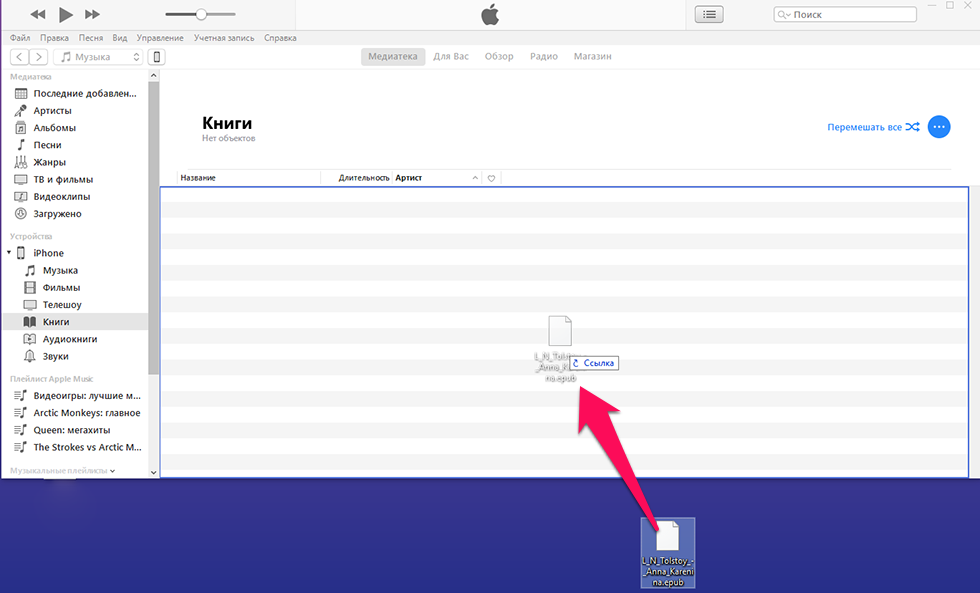
Task: Open the iPhone device icon button
Action: pos(156,57)
